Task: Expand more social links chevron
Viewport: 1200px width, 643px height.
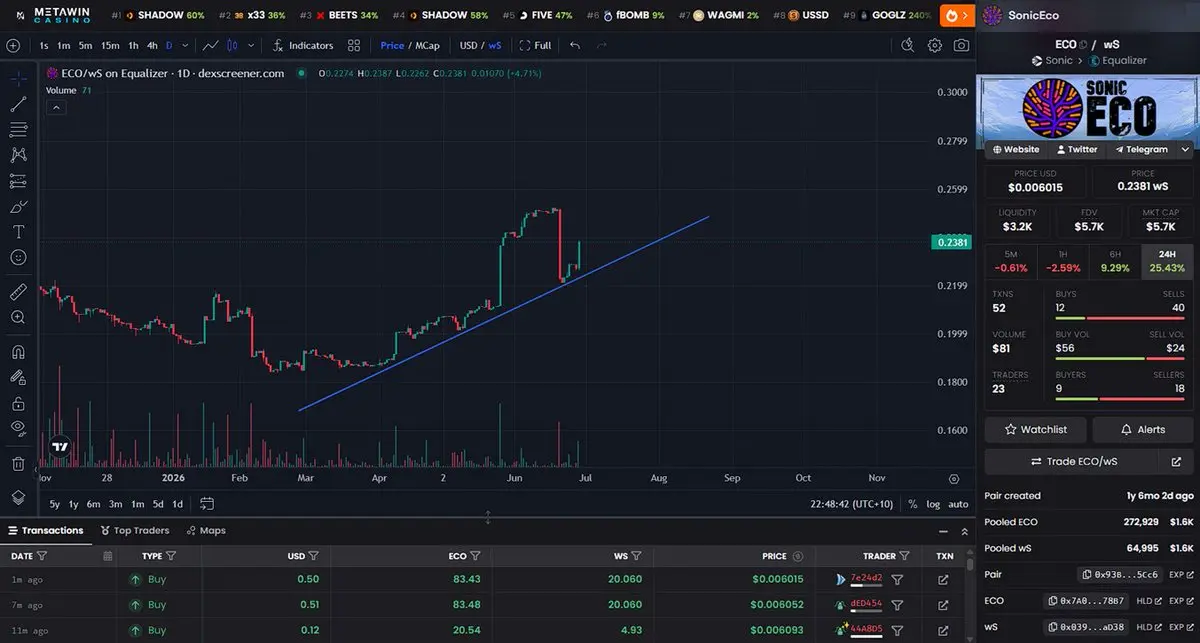Action: [1186, 149]
